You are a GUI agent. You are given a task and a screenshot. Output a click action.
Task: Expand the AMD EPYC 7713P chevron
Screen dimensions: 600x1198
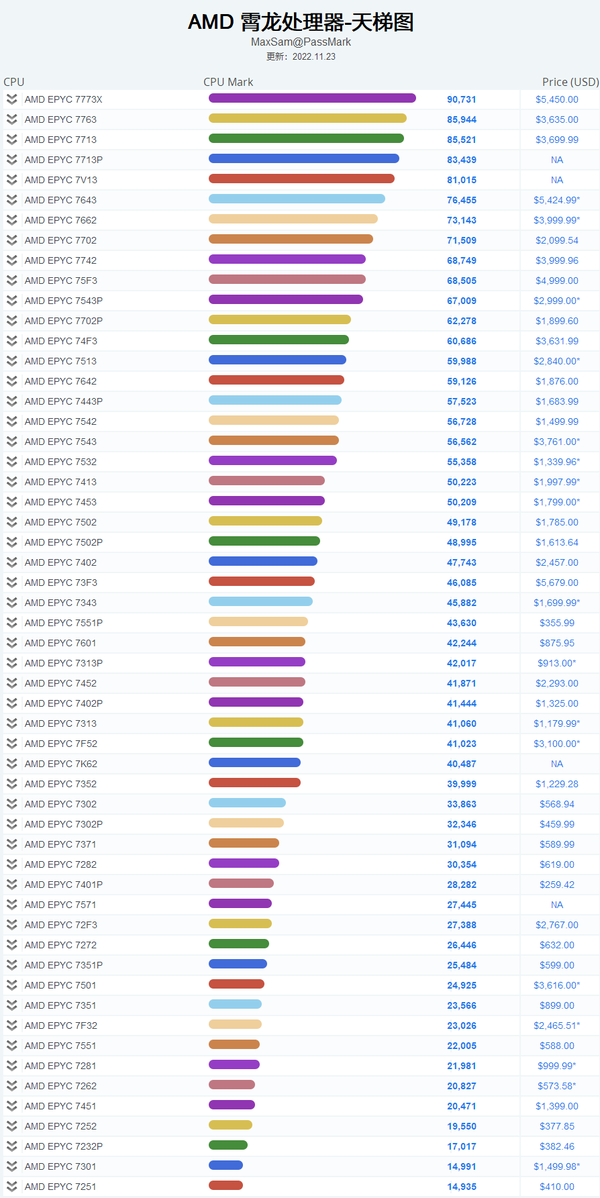(11, 160)
